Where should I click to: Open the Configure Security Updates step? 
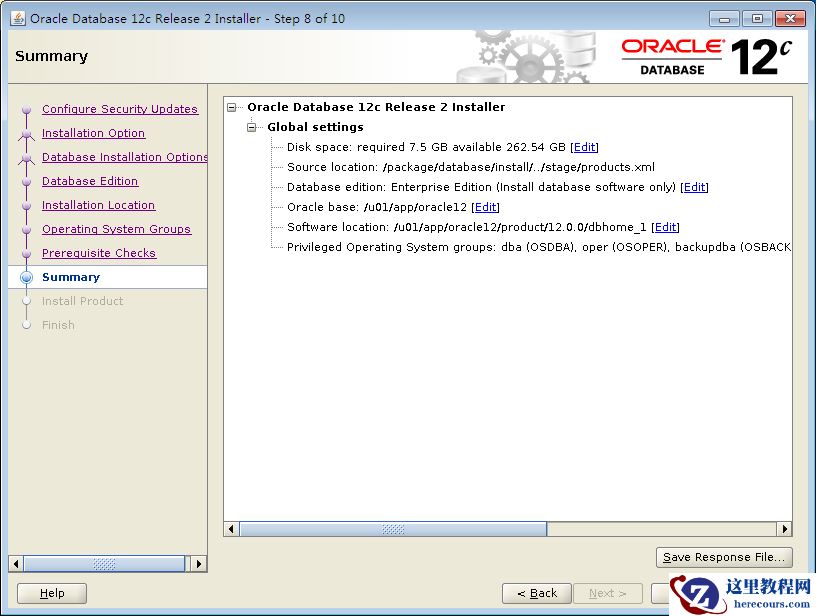click(x=120, y=109)
